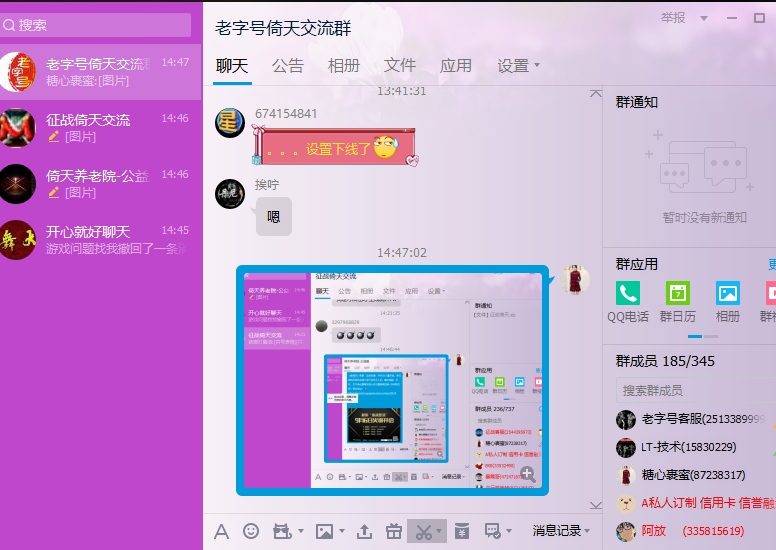The width and height of the screenshot is (776, 550).
Task: Open the 消息记录 dropdown
Action: pos(561,531)
